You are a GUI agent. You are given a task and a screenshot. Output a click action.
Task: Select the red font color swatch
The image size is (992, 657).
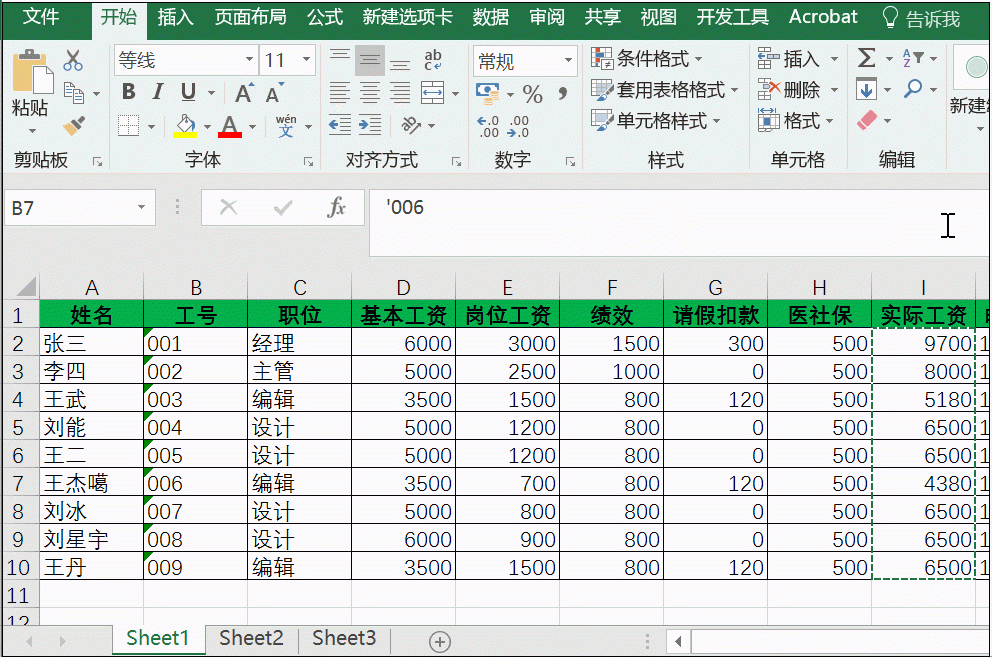[230, 133]
